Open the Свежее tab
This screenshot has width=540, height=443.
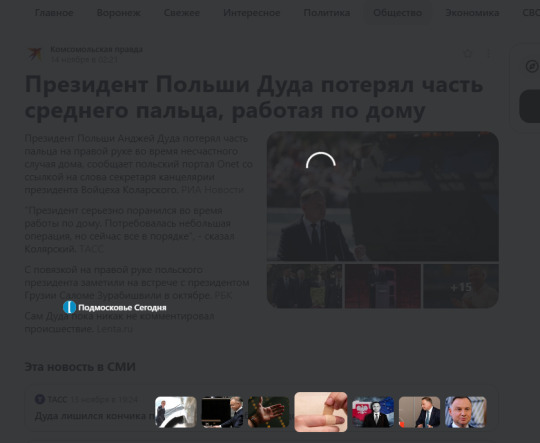coord(181,13)
